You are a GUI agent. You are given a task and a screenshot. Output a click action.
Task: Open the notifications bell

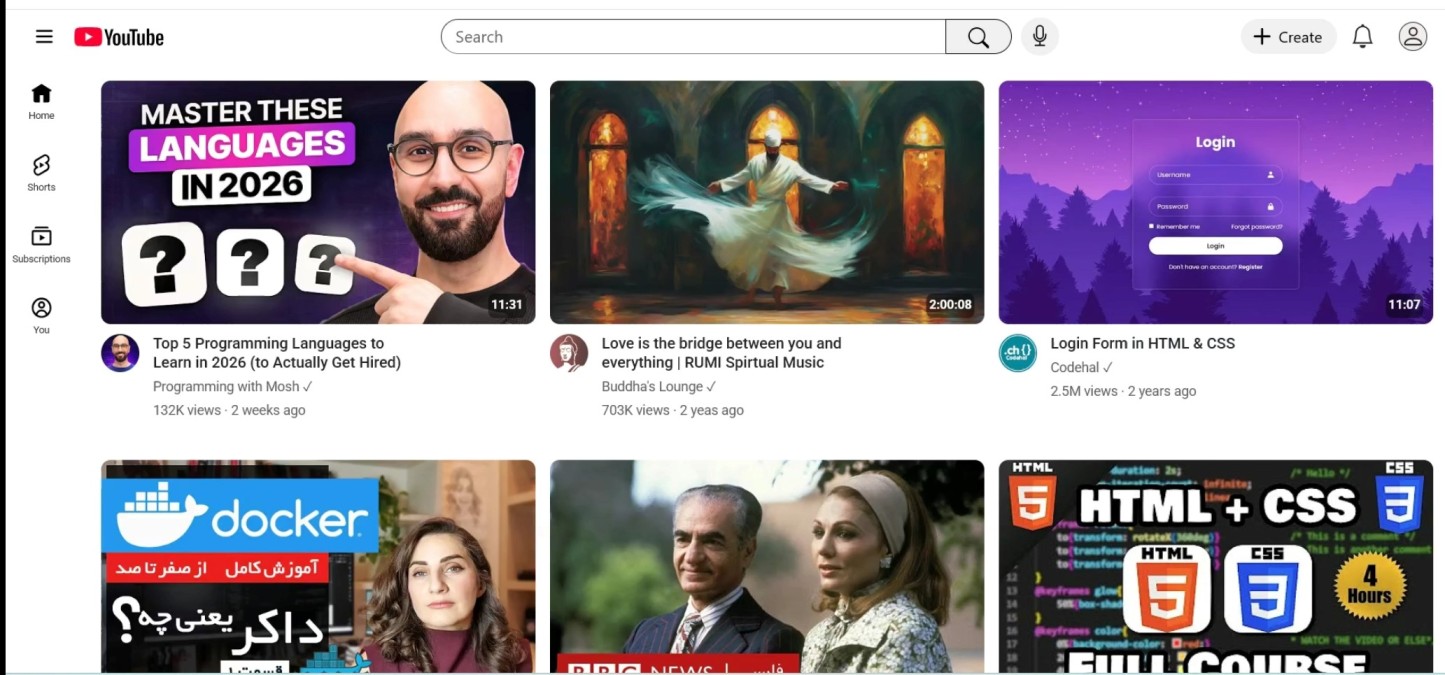1362,37
